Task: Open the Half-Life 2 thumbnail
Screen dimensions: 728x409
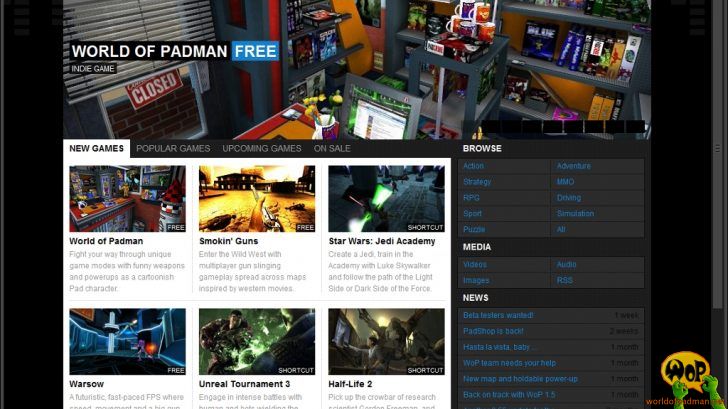Action: (386, 342)
